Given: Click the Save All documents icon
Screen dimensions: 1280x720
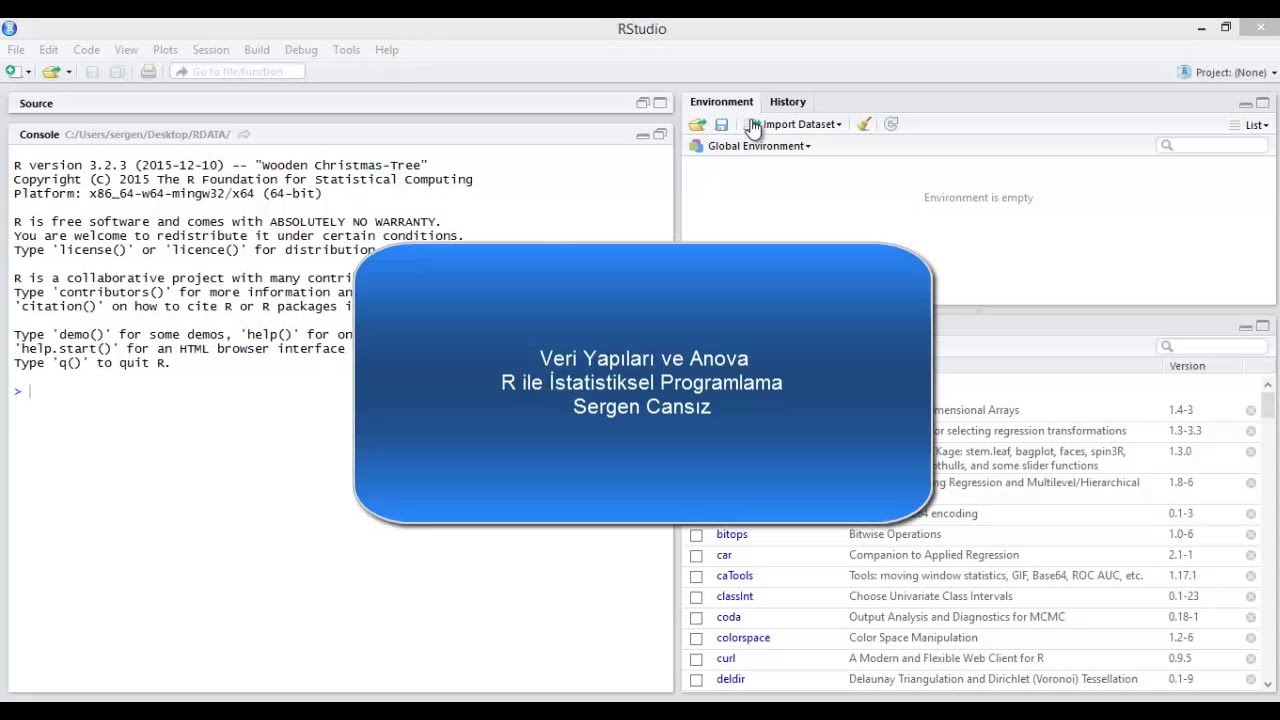Looking at the screenshot, I should point(117,72).
